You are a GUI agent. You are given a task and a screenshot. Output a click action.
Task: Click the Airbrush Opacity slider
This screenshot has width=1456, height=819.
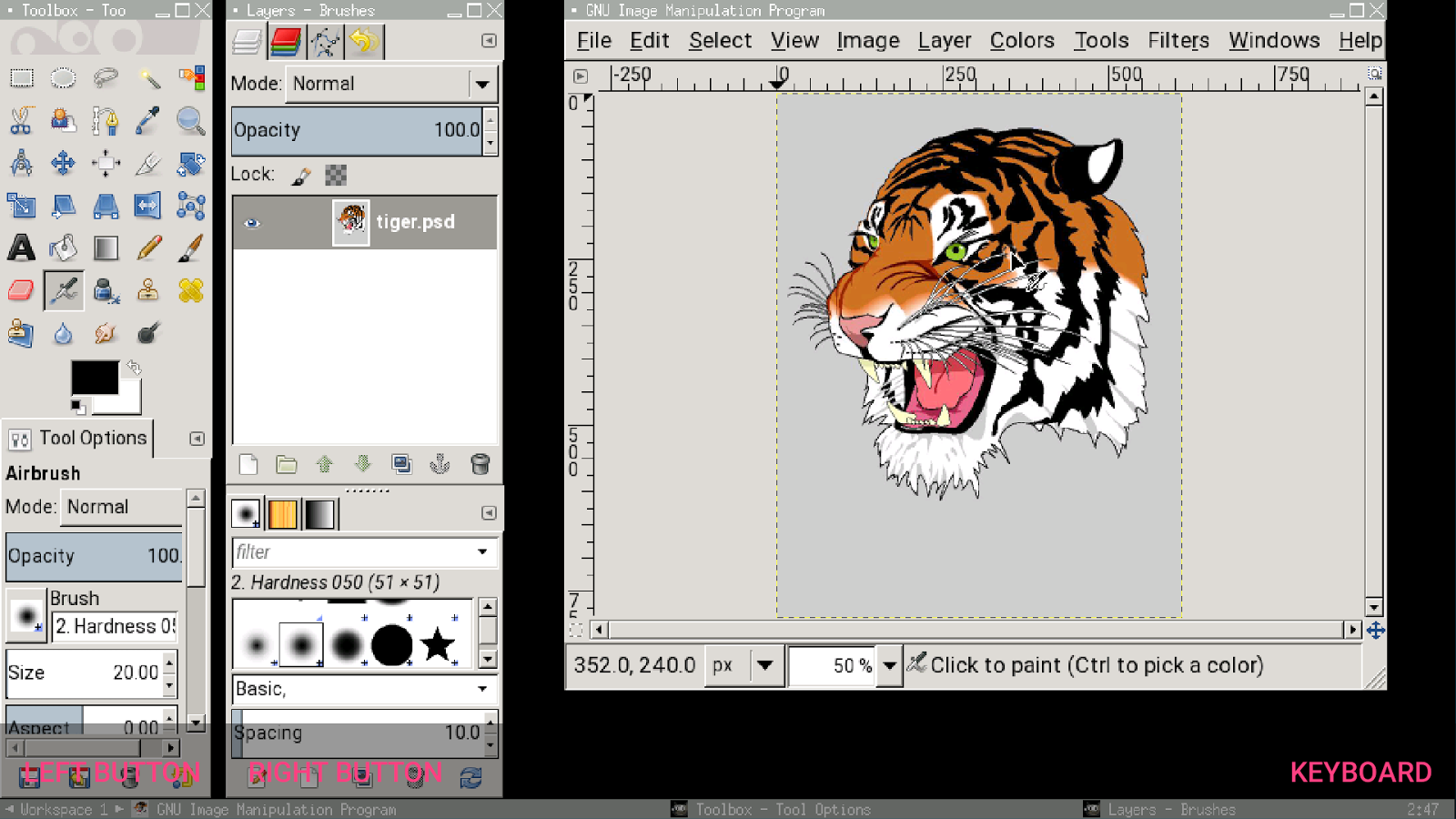(95, 556)
